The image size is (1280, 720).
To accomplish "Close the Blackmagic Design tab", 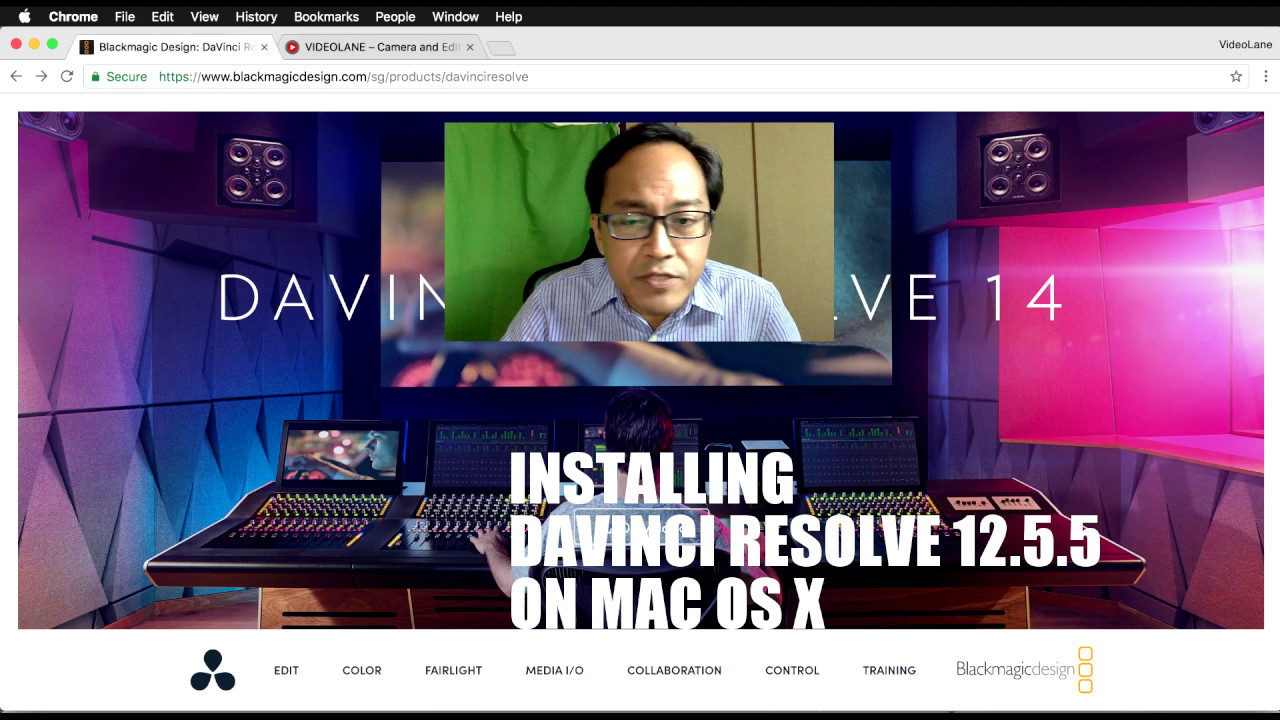I will [264, 47].
